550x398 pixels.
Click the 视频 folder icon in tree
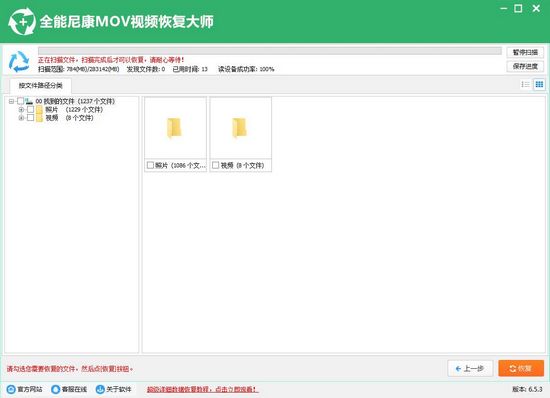click(39, 118)
